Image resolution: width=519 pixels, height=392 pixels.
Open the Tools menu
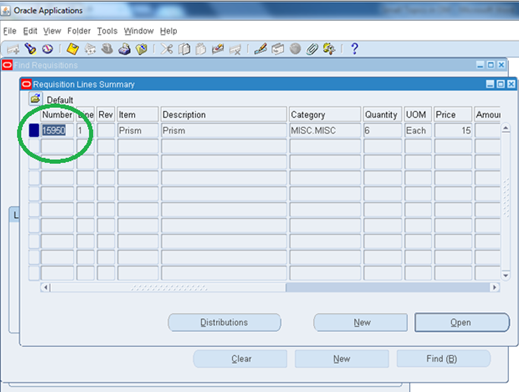point(107,31)
